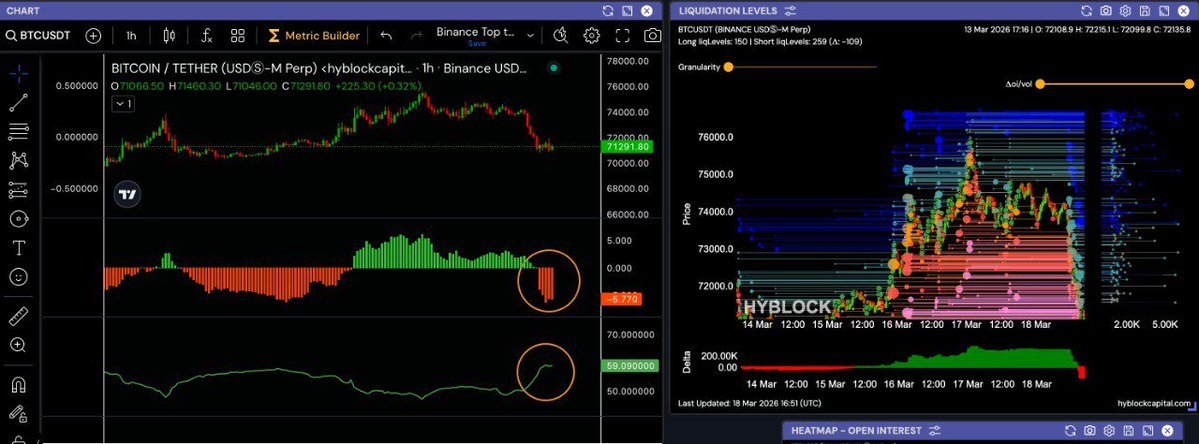Viewport: 1199px width, 444px height.
Task: Click the Δoi/vol slider right handle
Action: tap(1189, 84)
